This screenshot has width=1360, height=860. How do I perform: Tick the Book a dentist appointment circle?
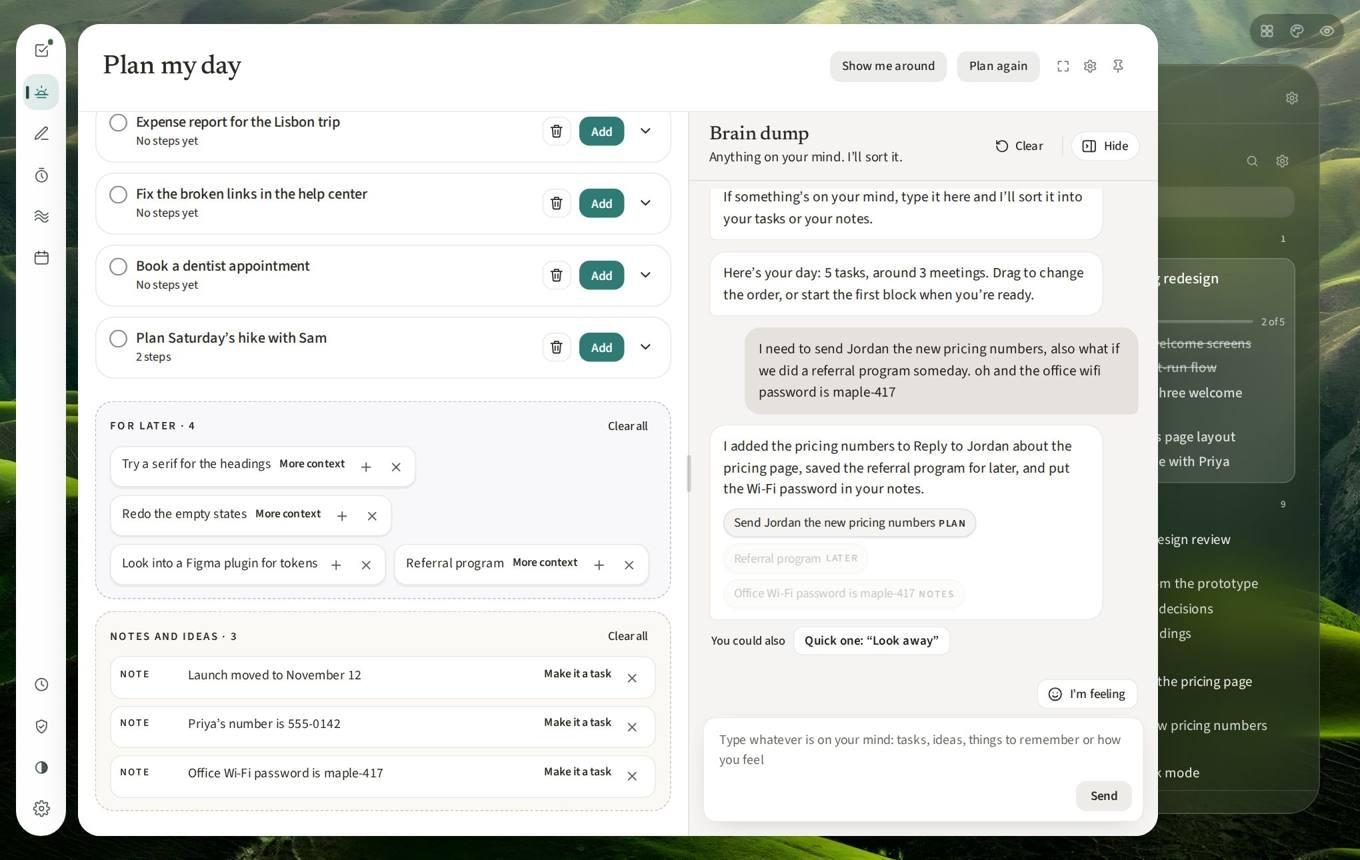118,267
